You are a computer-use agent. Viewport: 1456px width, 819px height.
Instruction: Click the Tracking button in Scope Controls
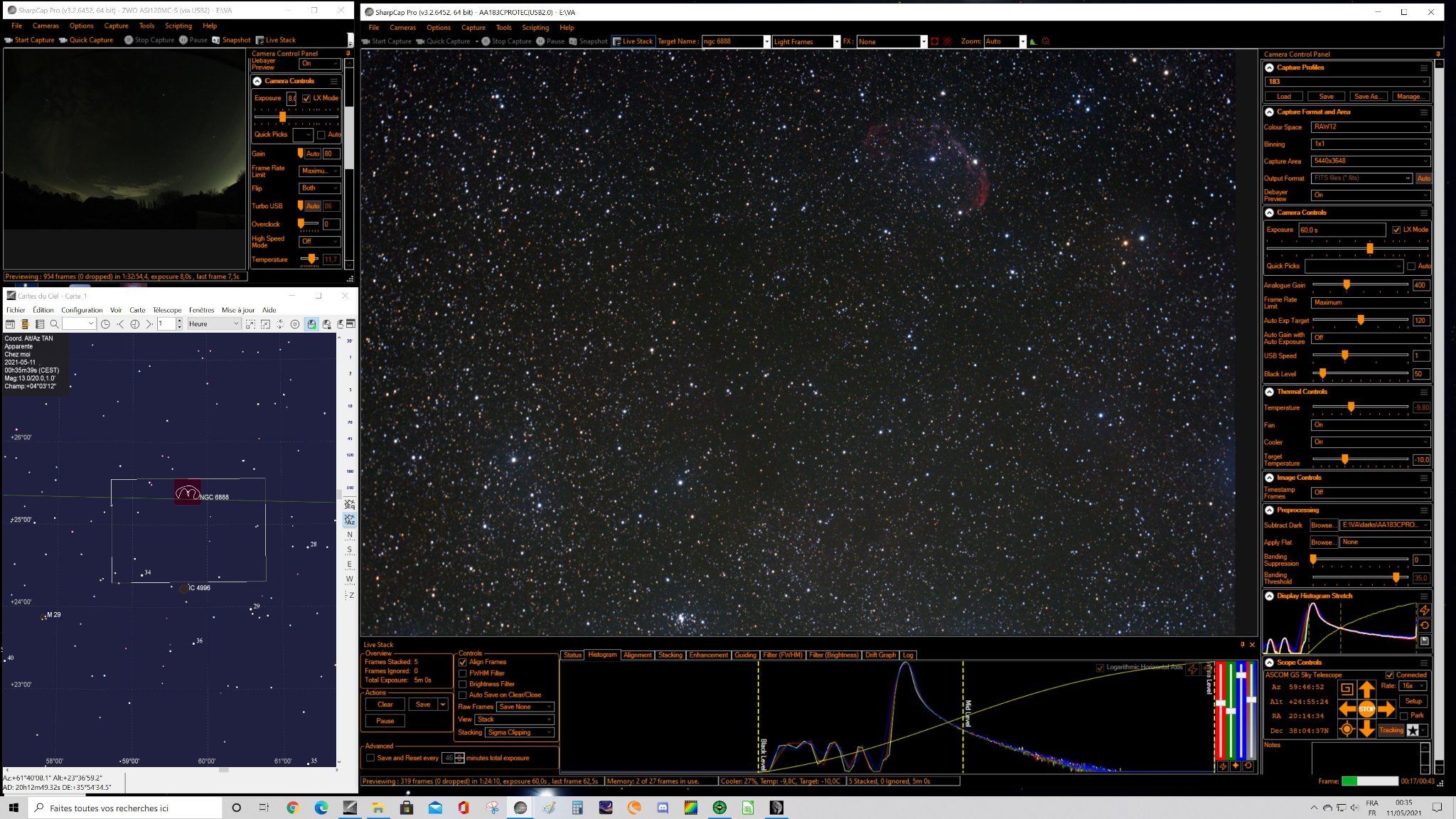(1391, 730)
